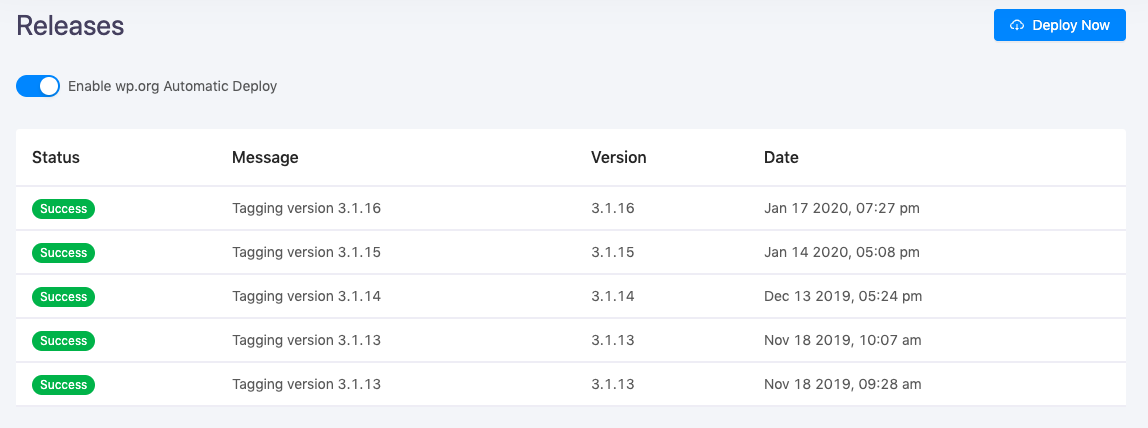Viewport: 1148px width, 428px height.
Task: Click the Tagging version 3.1.16 message
Action: pyautogui.click(x=306, y=209)
